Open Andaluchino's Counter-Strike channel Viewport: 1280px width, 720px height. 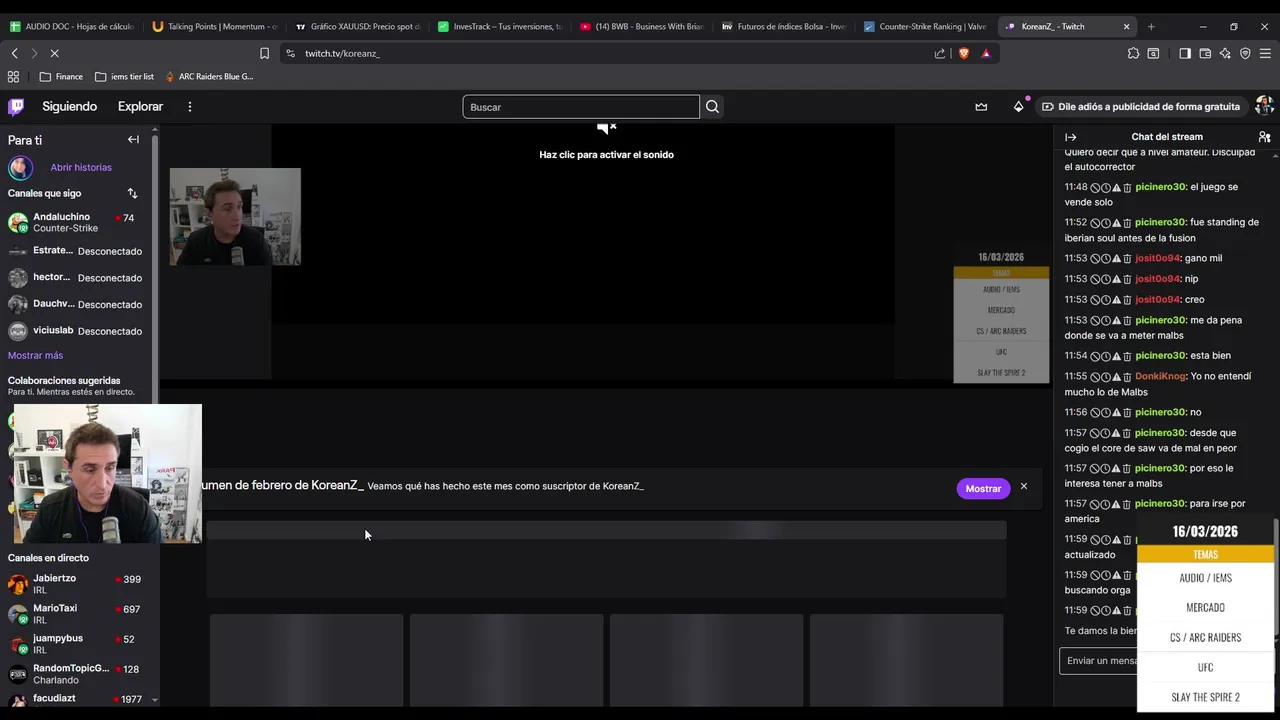78,222
